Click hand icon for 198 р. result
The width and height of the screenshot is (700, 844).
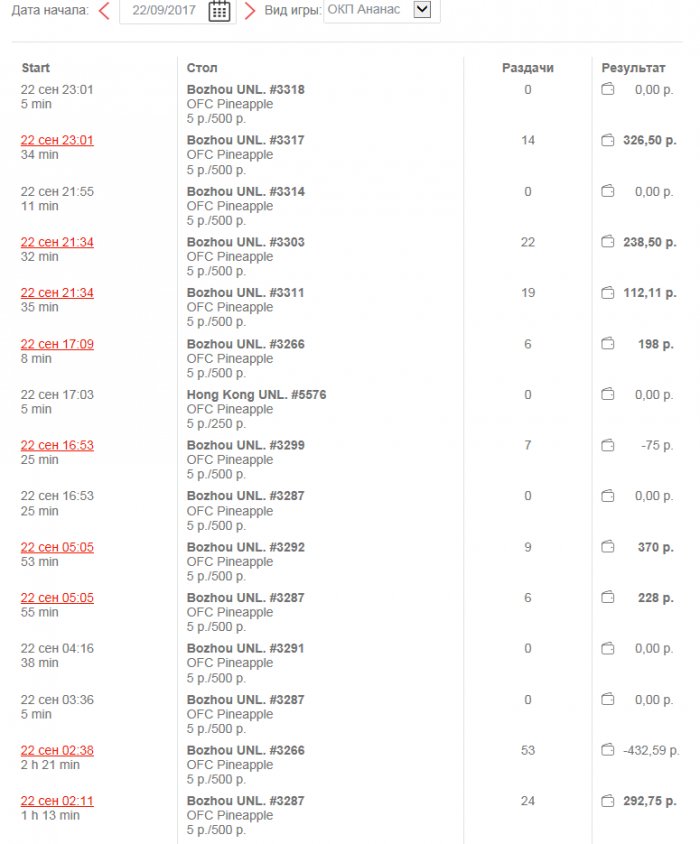(x=607, y=344)
